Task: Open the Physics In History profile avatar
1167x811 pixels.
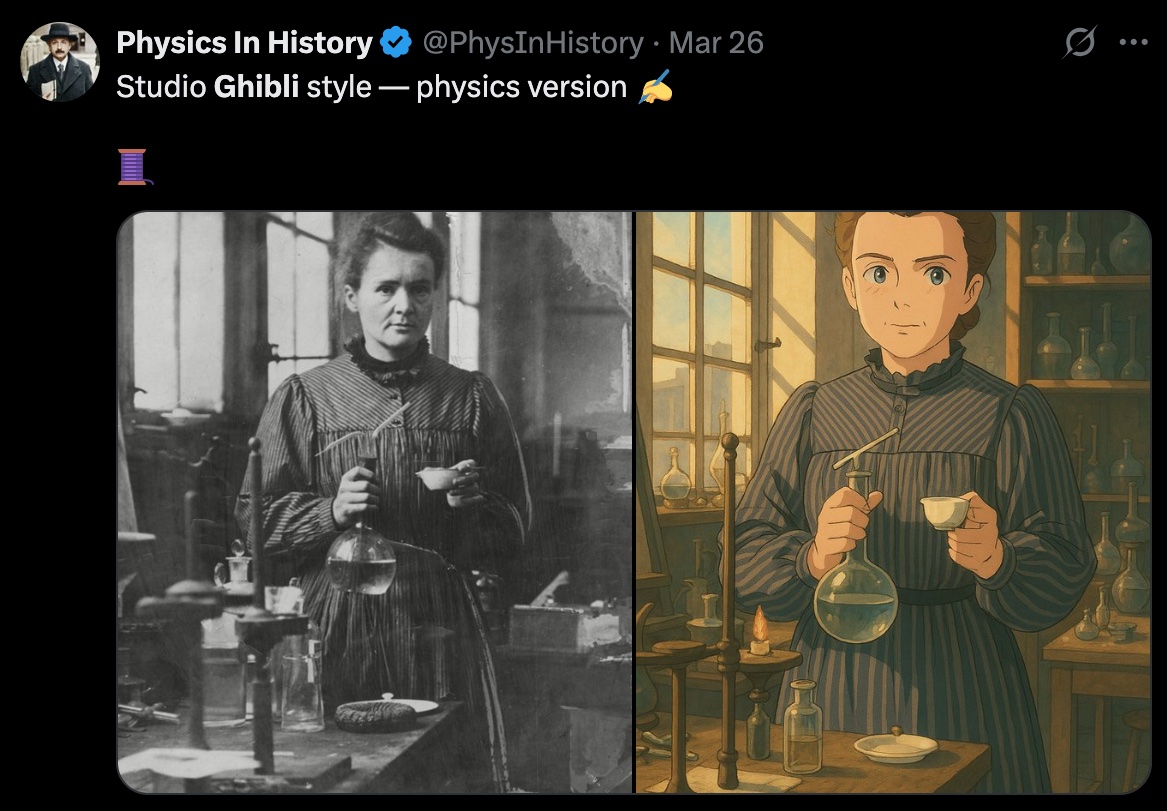Action: [x=60, y=62]
